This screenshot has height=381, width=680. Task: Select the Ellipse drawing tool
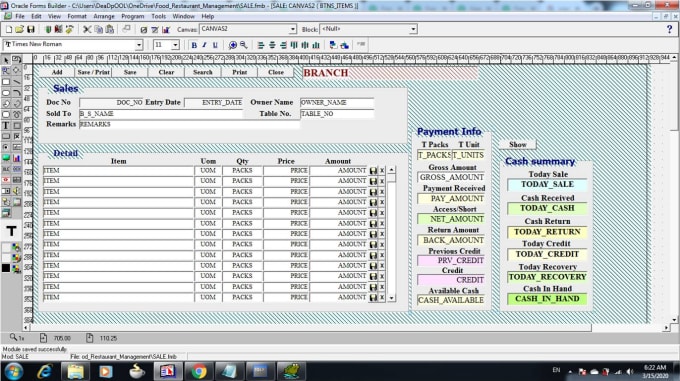6,93
